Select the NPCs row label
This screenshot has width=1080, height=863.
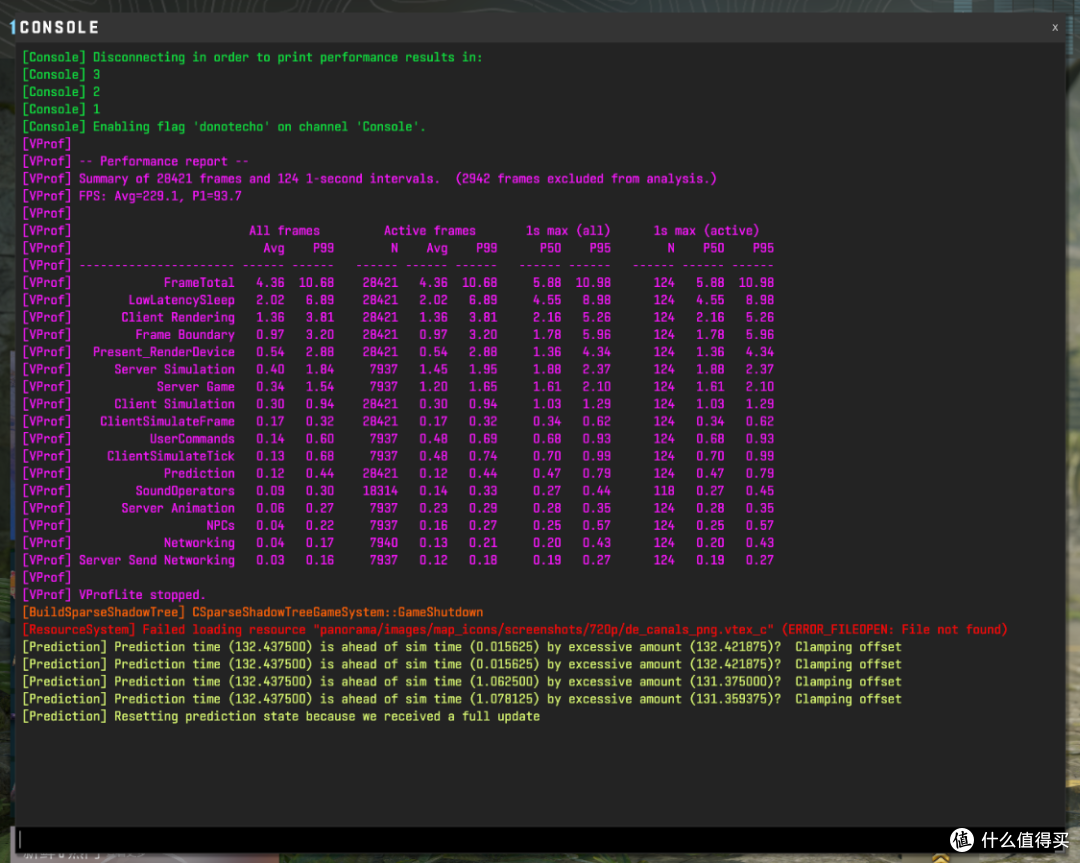tap(220, 526)
